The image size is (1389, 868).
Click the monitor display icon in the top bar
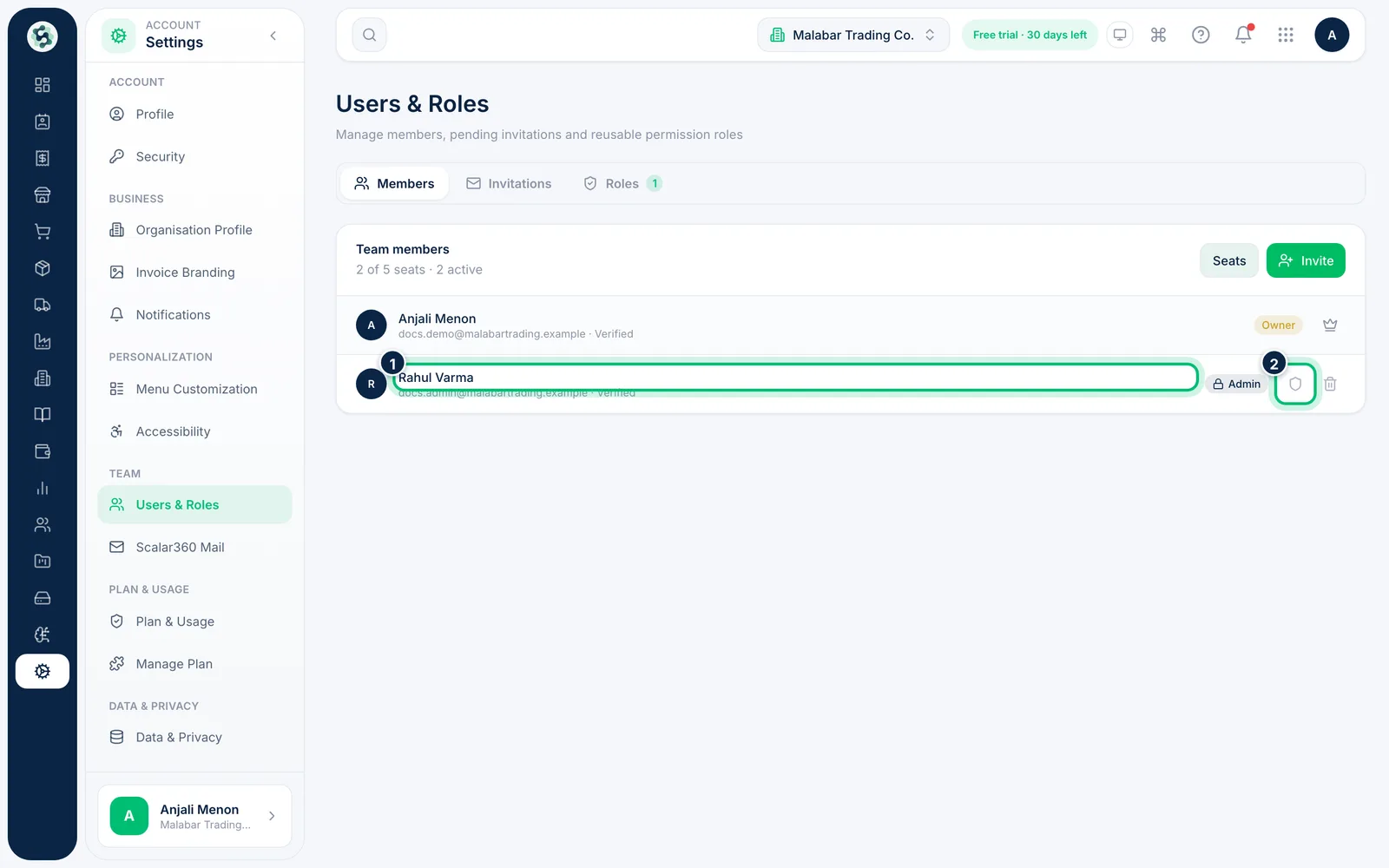coord(1120,35)
